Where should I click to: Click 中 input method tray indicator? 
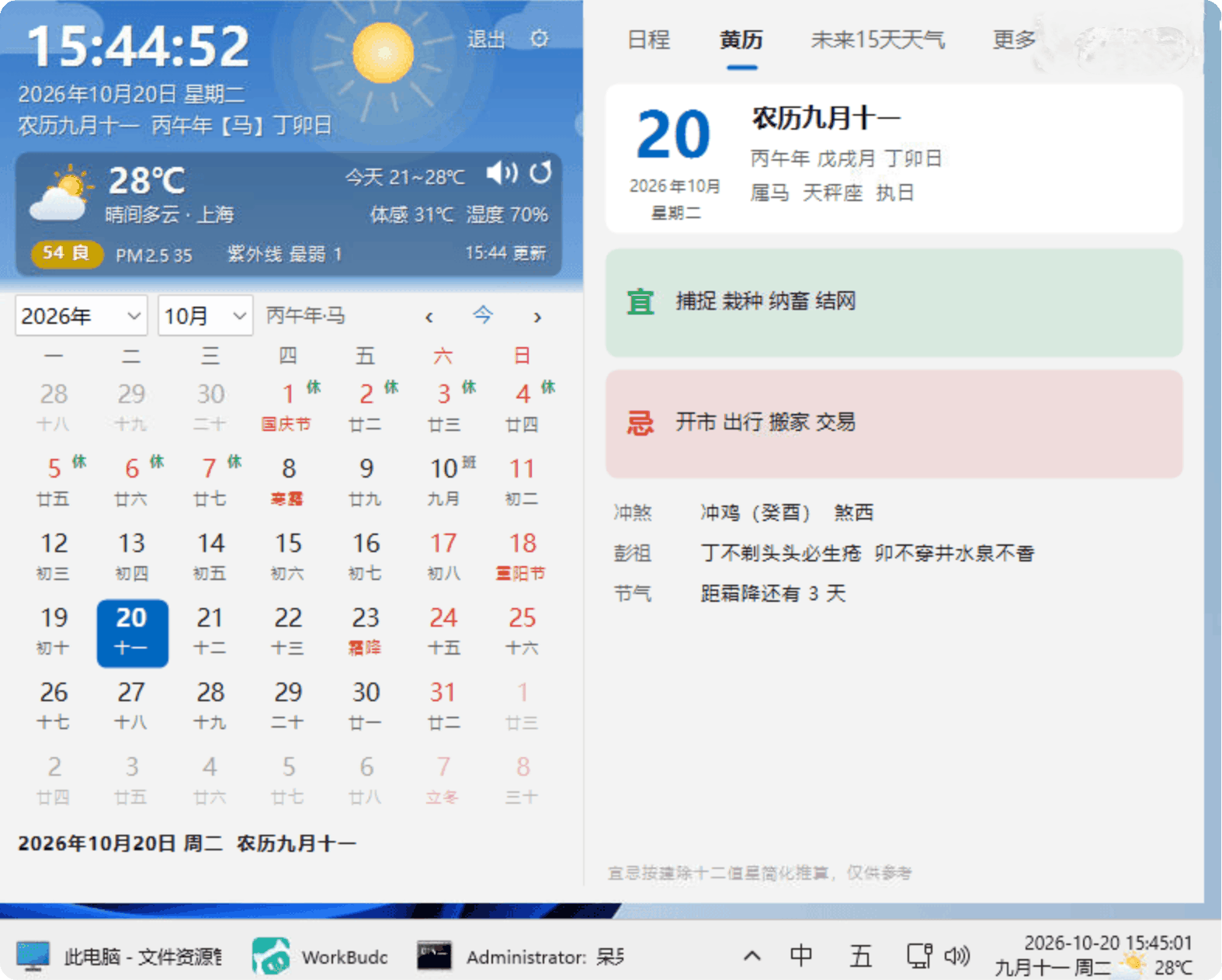(801, 956)
